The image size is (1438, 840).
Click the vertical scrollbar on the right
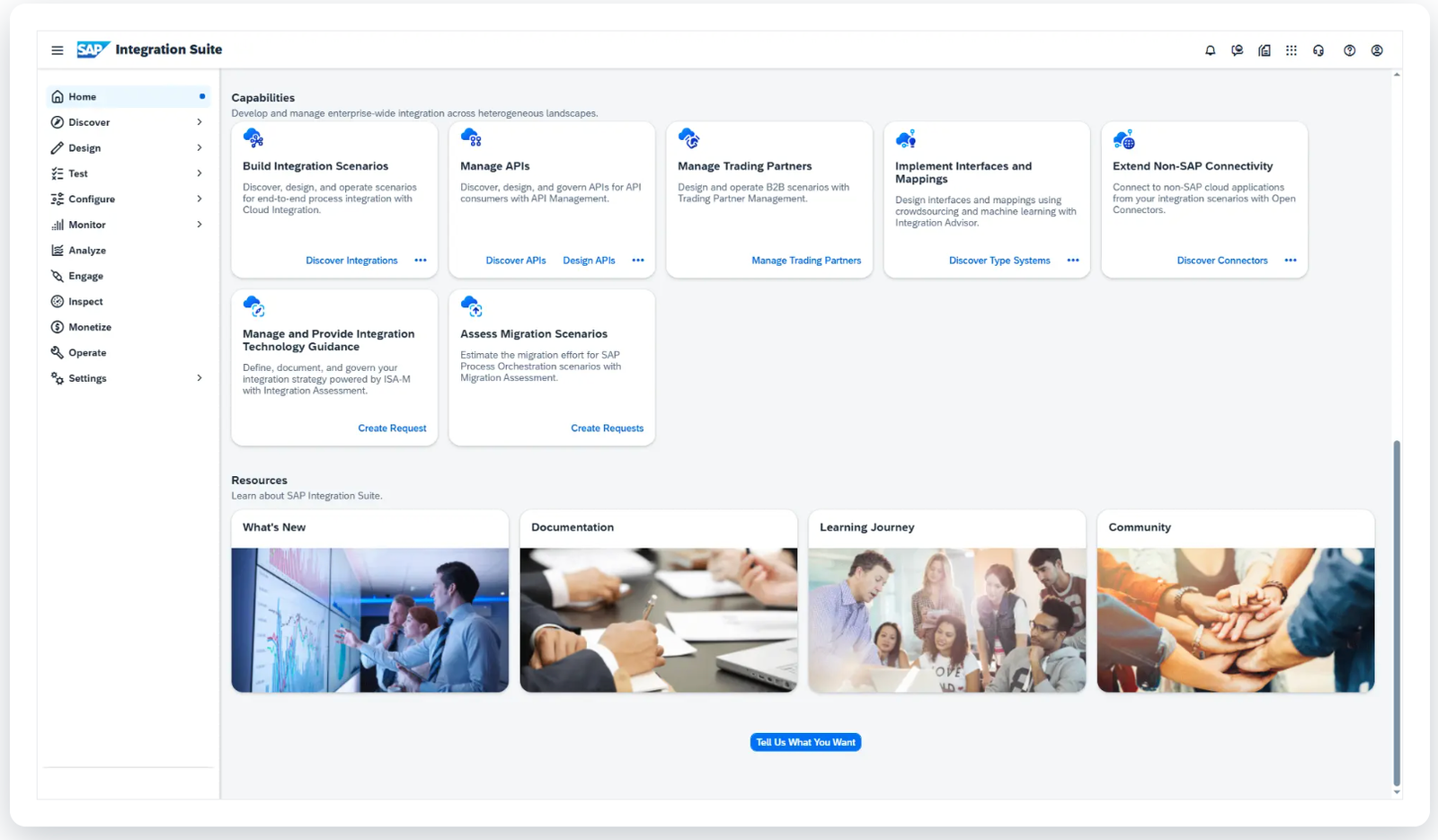pos(1396,611)
